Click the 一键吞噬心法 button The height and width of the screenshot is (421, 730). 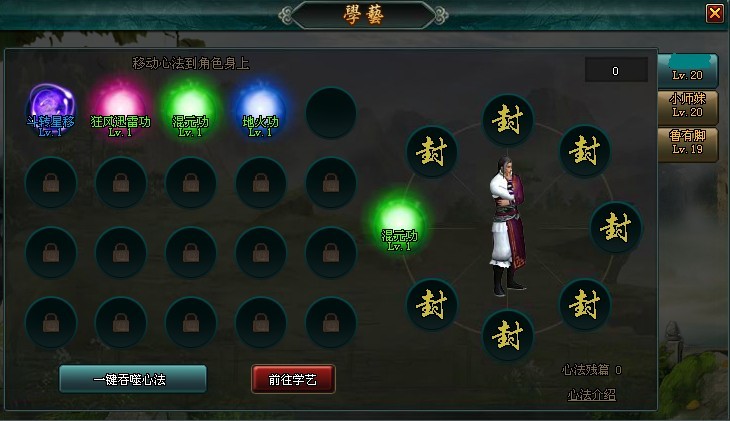(133, 380)
